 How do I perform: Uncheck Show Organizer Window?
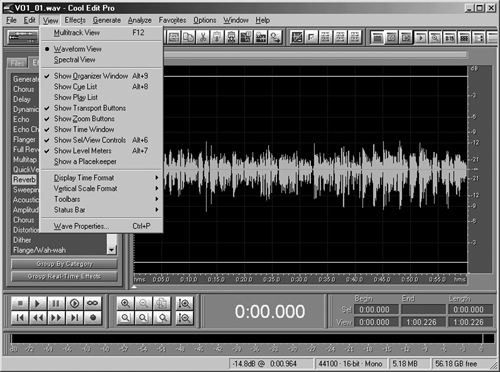101,76
